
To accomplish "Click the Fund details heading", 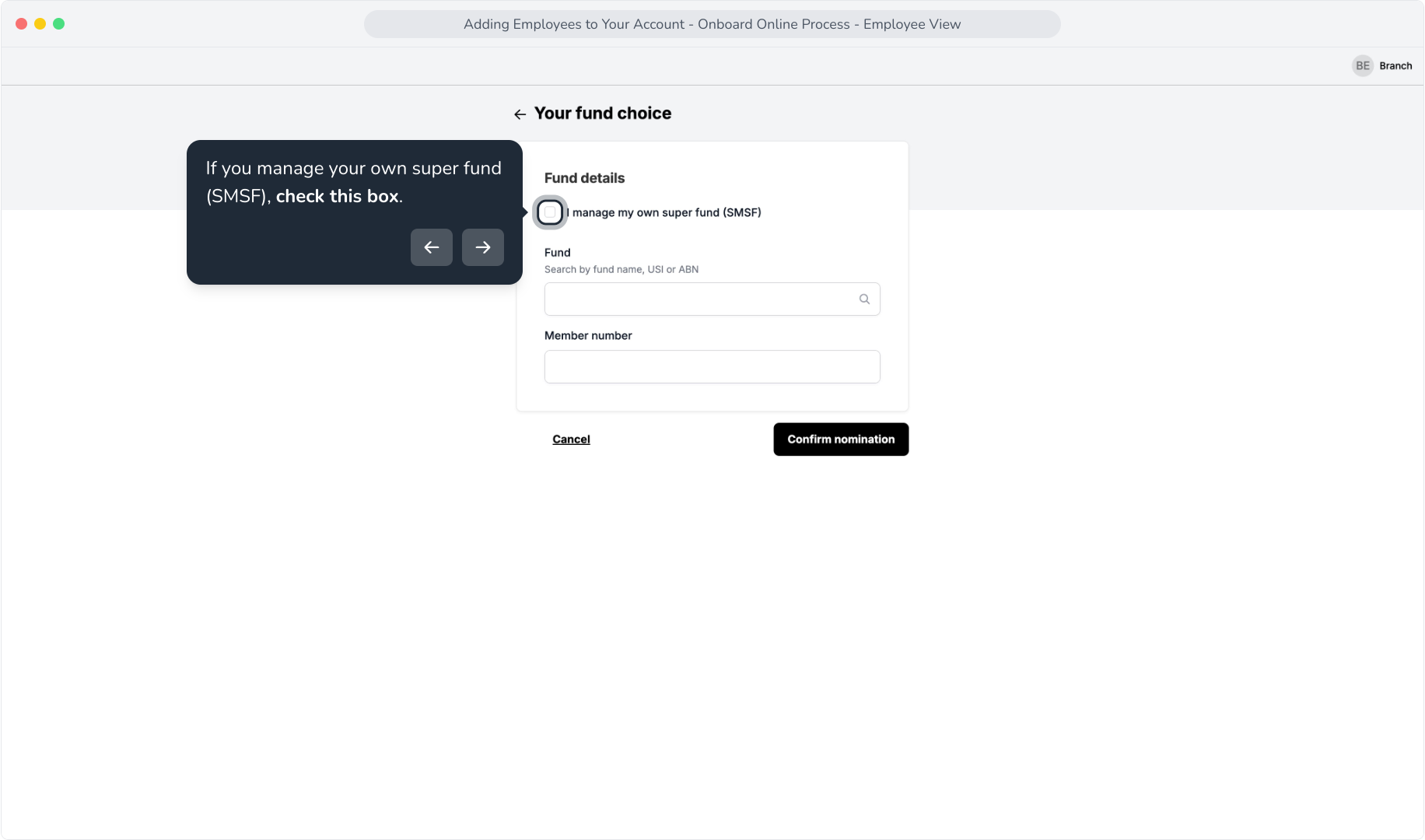I will [x=584, y=178].
